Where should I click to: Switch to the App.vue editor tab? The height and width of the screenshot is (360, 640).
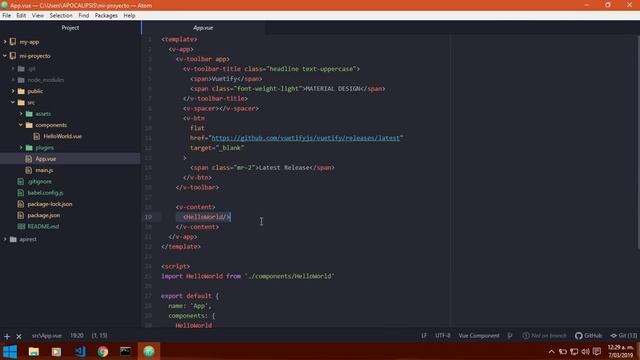[203, 28]
